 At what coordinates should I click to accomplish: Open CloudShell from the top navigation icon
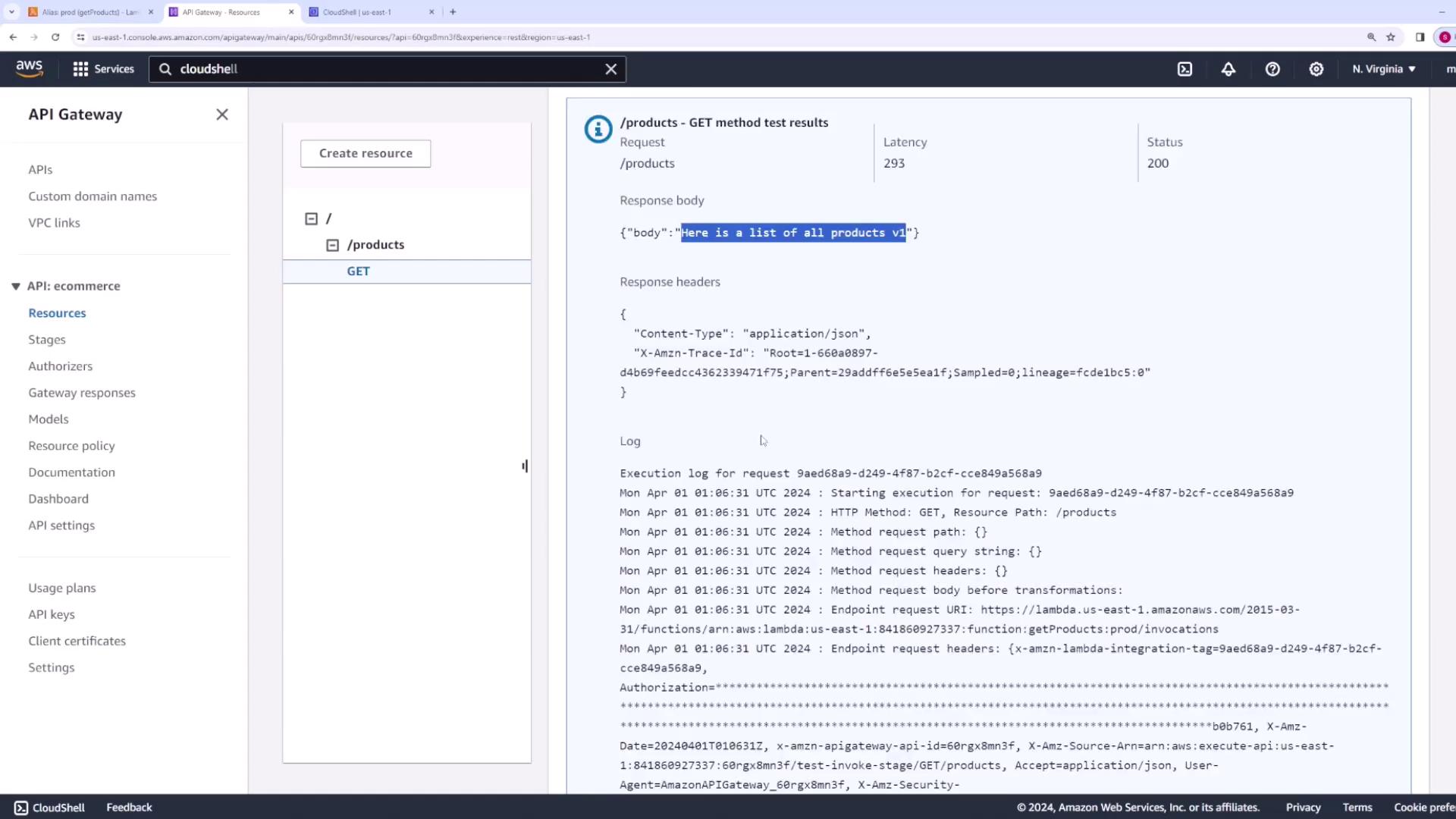(x=1185, y=69)
